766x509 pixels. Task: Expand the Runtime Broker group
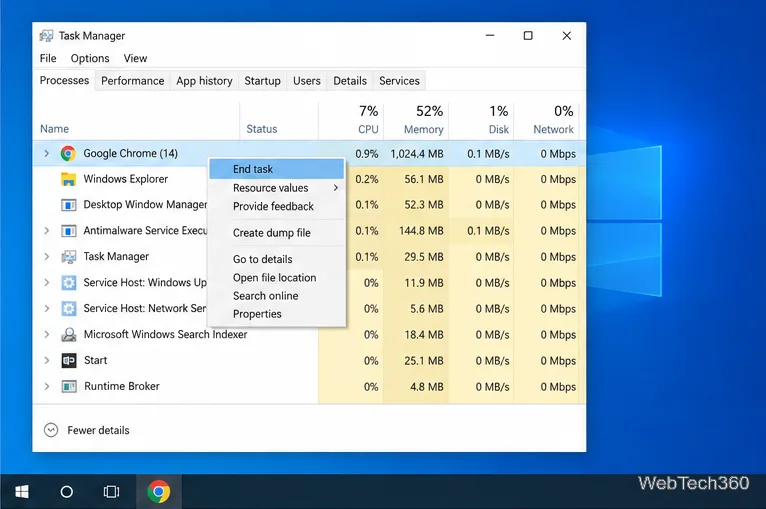[46, 386]
